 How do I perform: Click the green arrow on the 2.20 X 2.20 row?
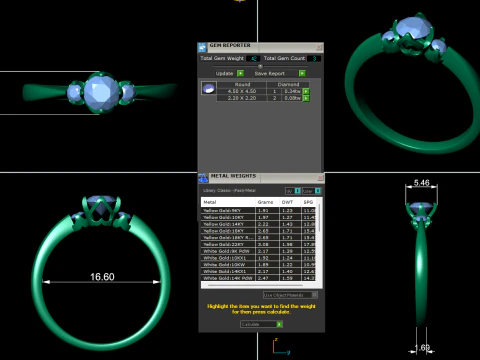coord(306,98)
